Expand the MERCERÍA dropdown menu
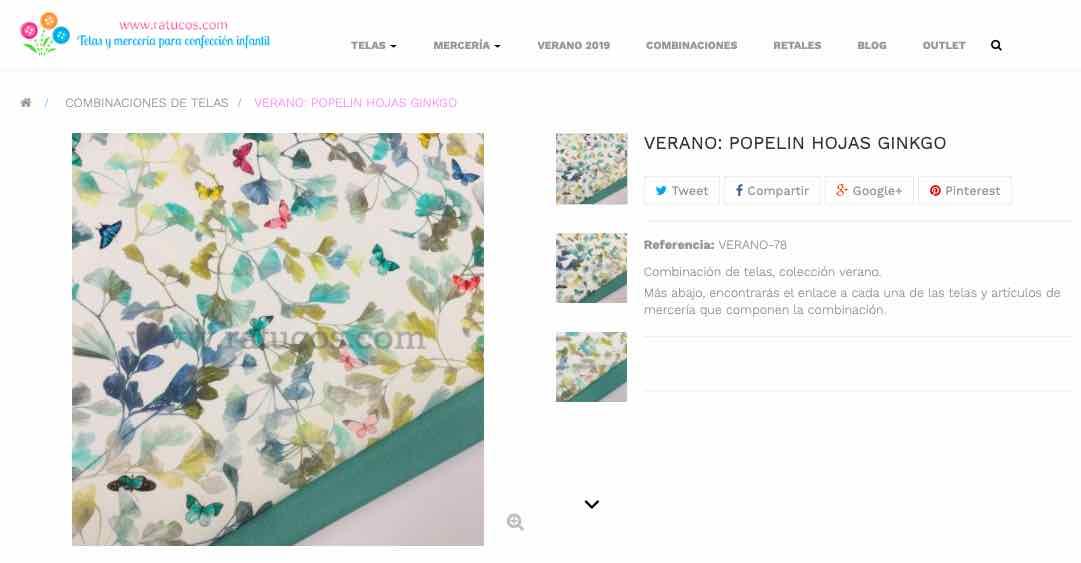1081x563 pixels. coord(467,45)
